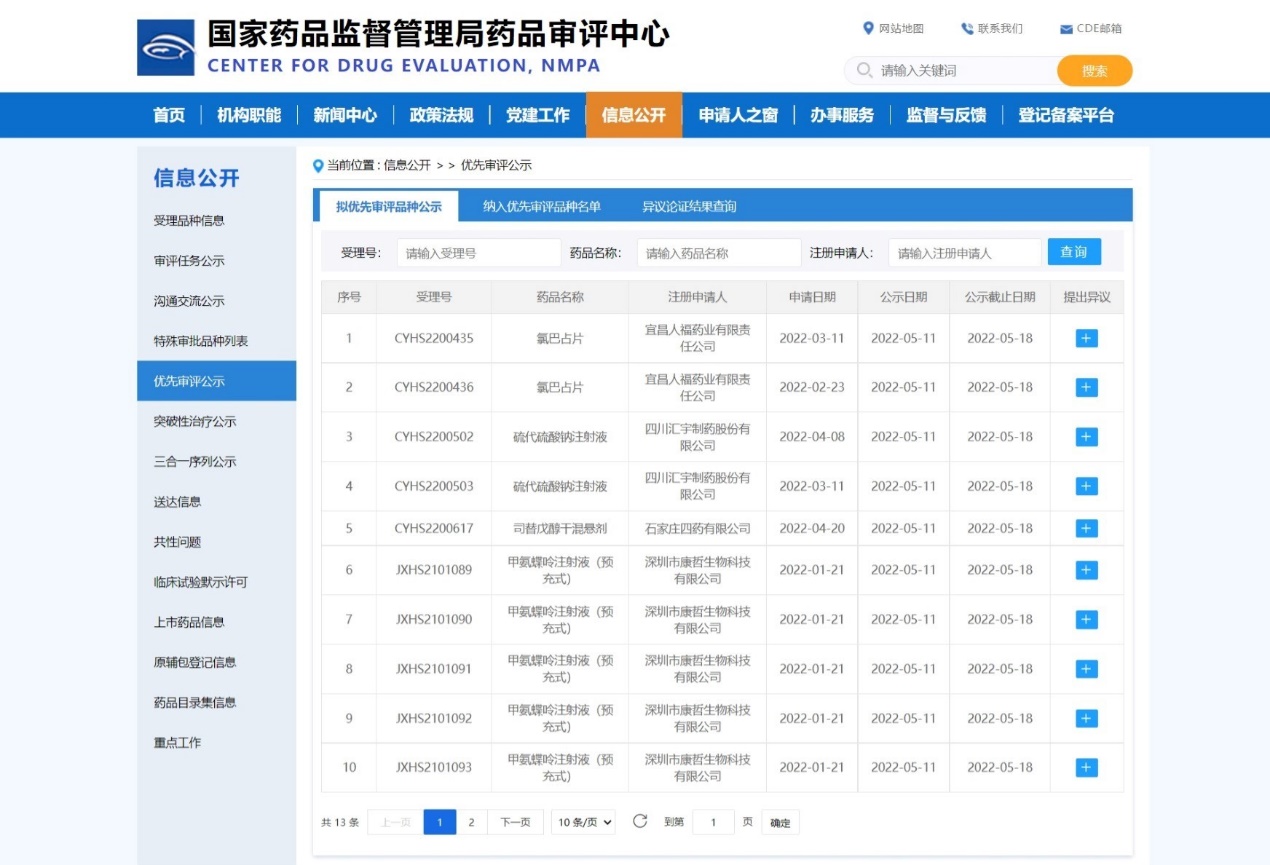The height and width of the screenshot is (865, 1270).
Task: Click the 联系我们 phone icon
Action: click(967, 28)
